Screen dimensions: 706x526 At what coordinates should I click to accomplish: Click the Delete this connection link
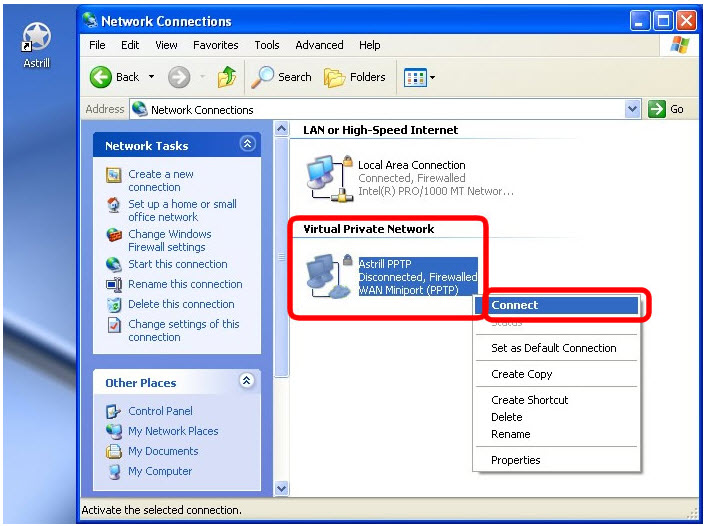(181, 304)
